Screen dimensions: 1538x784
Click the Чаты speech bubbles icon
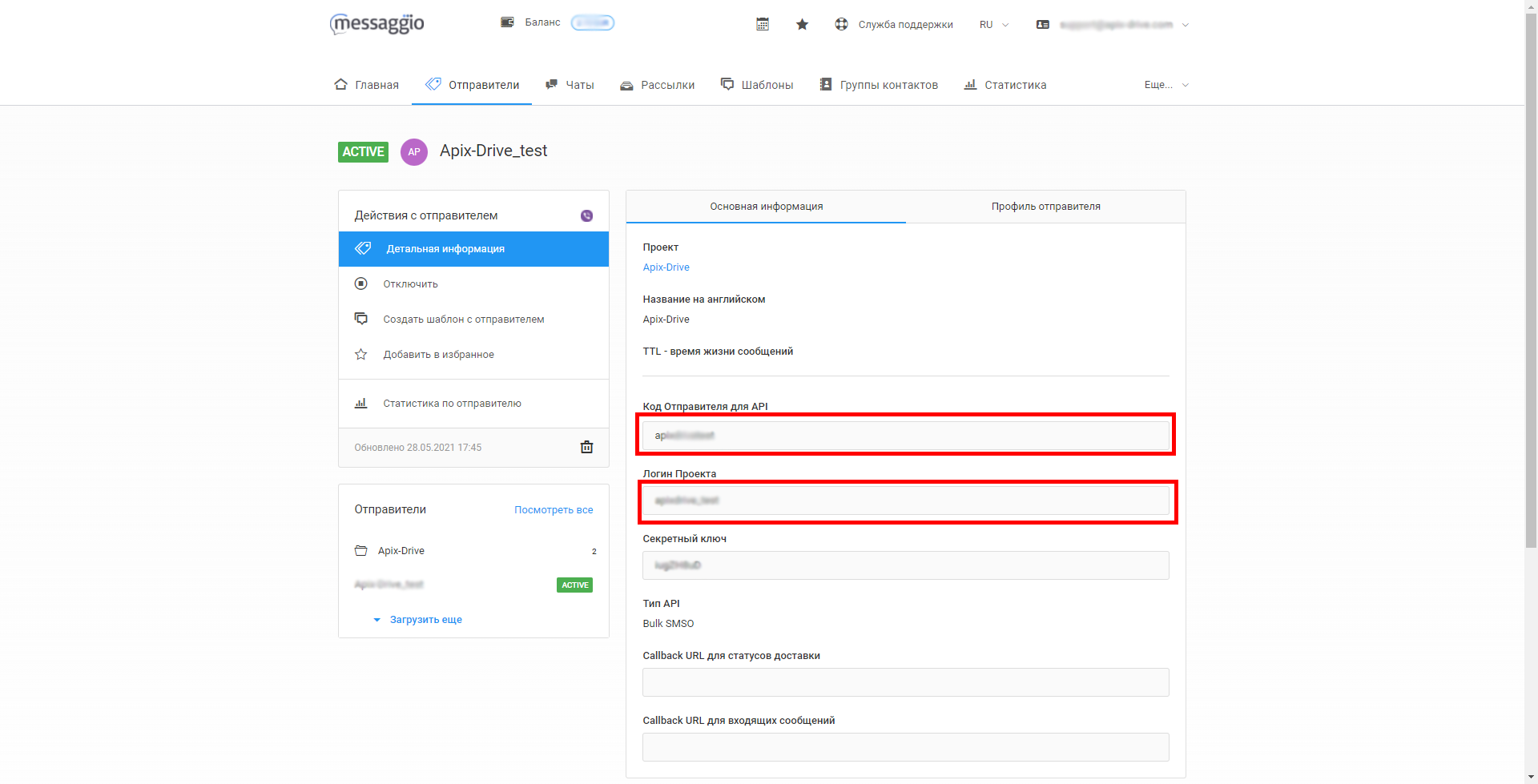pos(551,84)
